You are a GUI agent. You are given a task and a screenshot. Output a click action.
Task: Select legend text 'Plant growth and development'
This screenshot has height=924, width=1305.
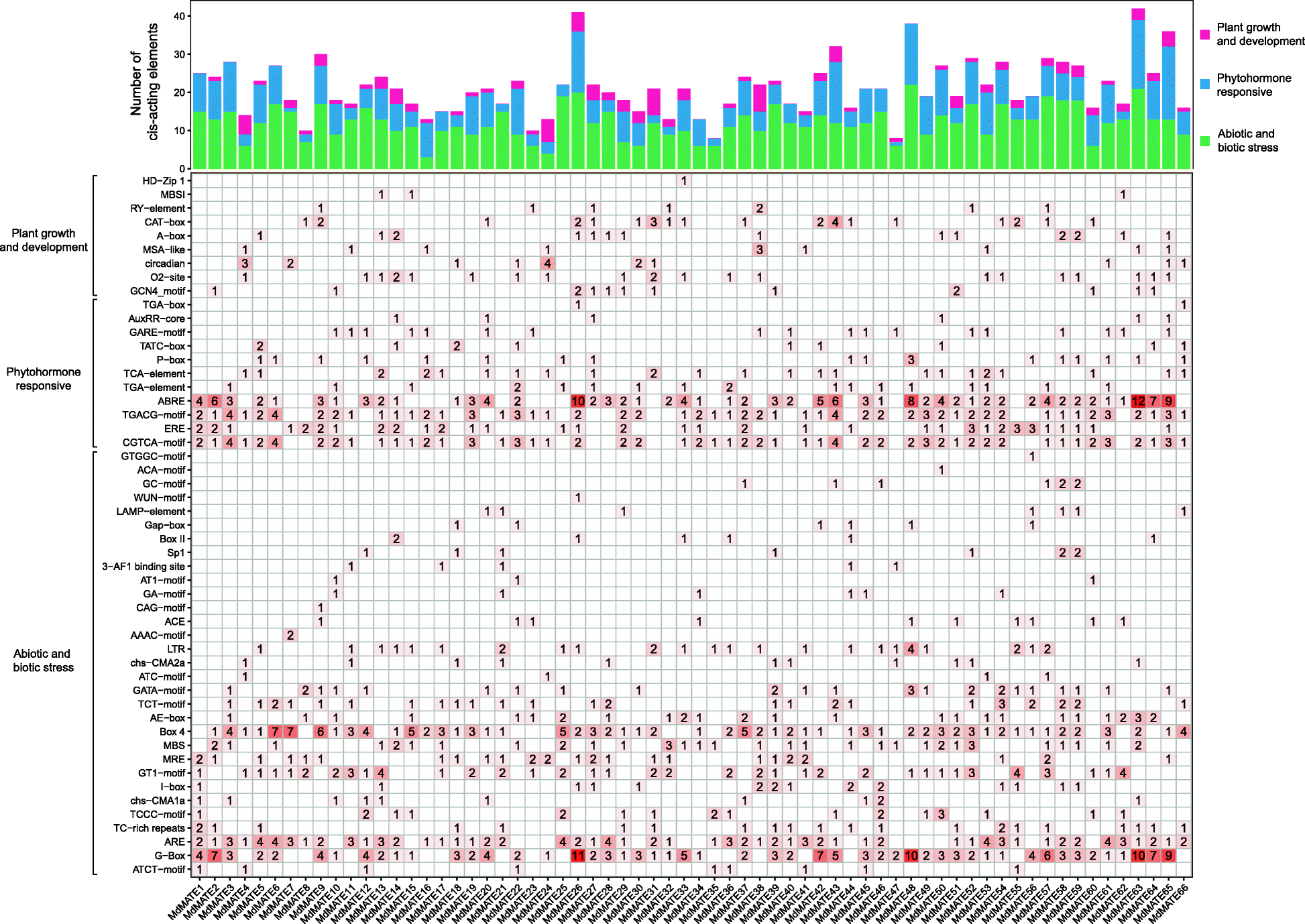1261,34
